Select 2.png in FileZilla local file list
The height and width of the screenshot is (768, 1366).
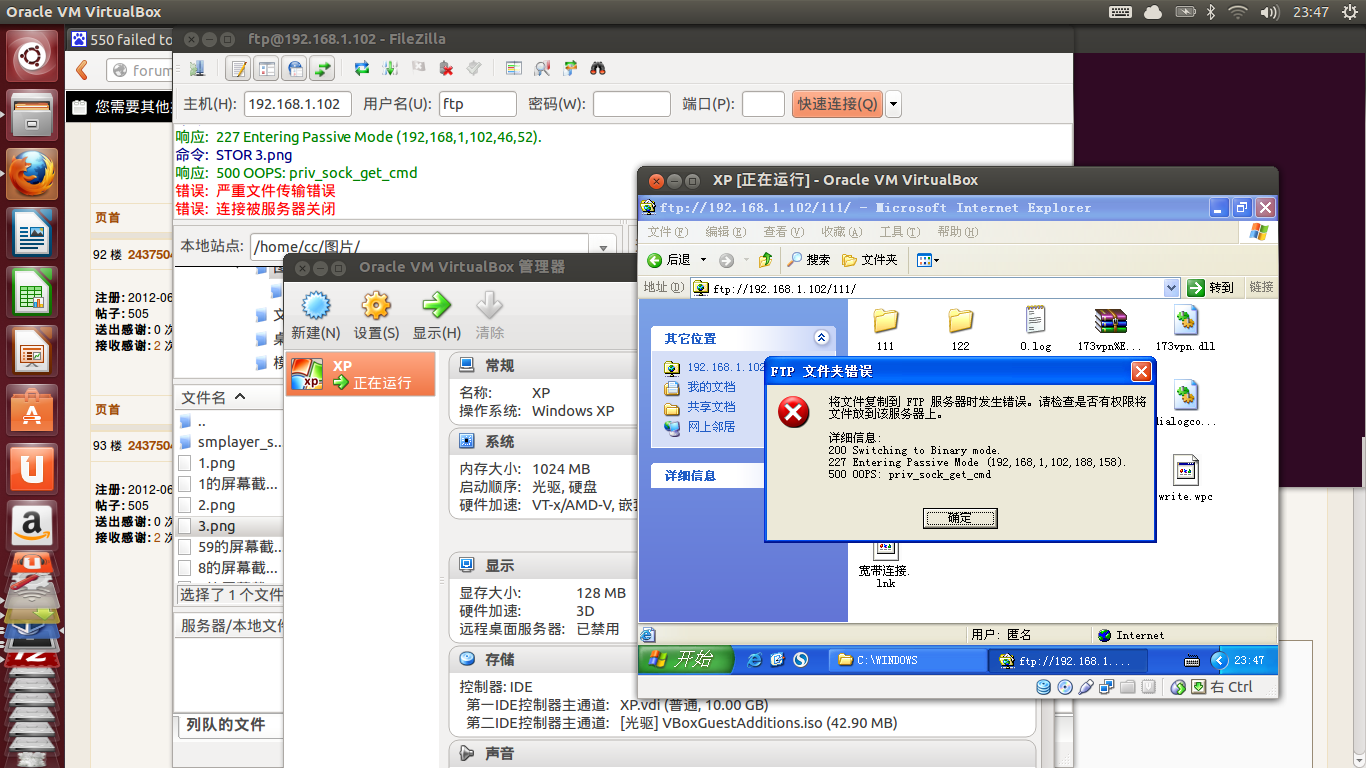click(x=217, y=505)
